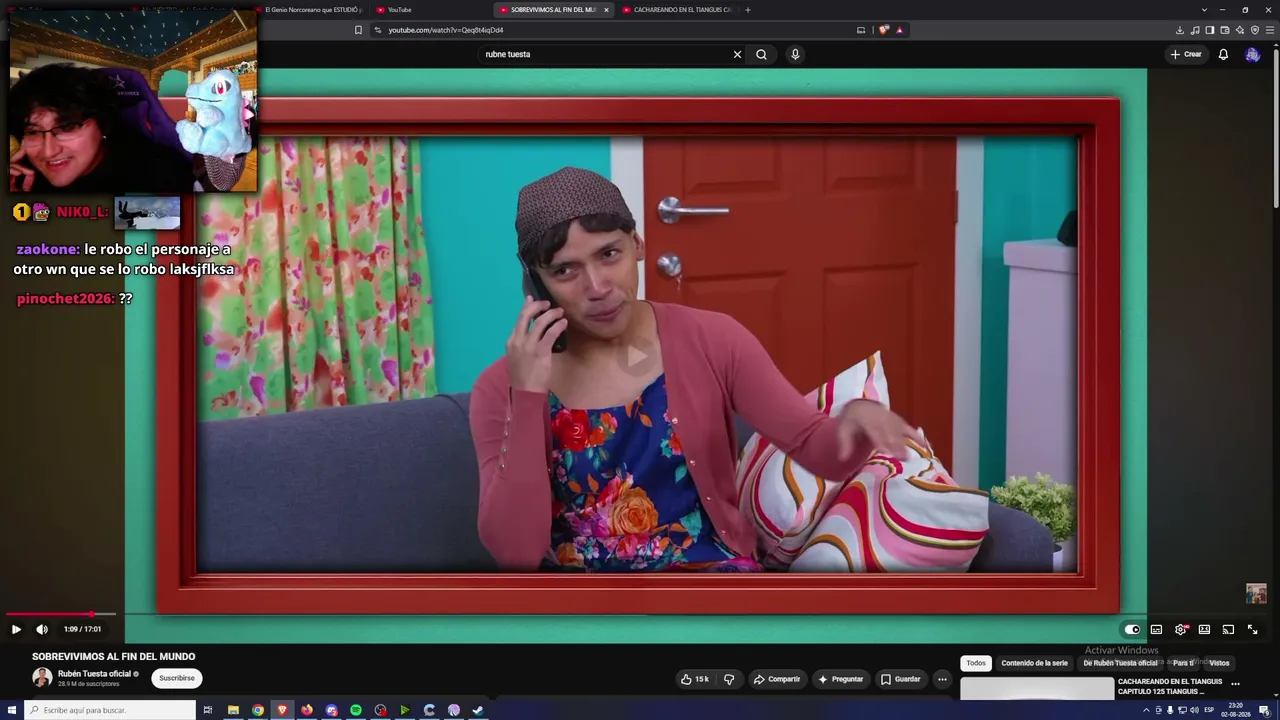Play the video with the play button
Image resolution: width=1280 pixels, height=720 pixels.
click(x=16, y=629)
